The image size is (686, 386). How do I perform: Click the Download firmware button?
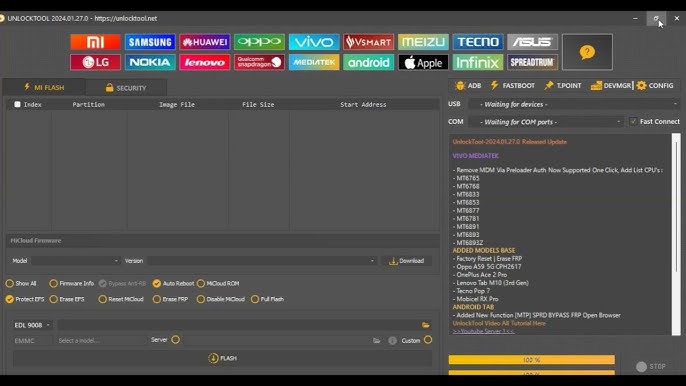[407, 261]
